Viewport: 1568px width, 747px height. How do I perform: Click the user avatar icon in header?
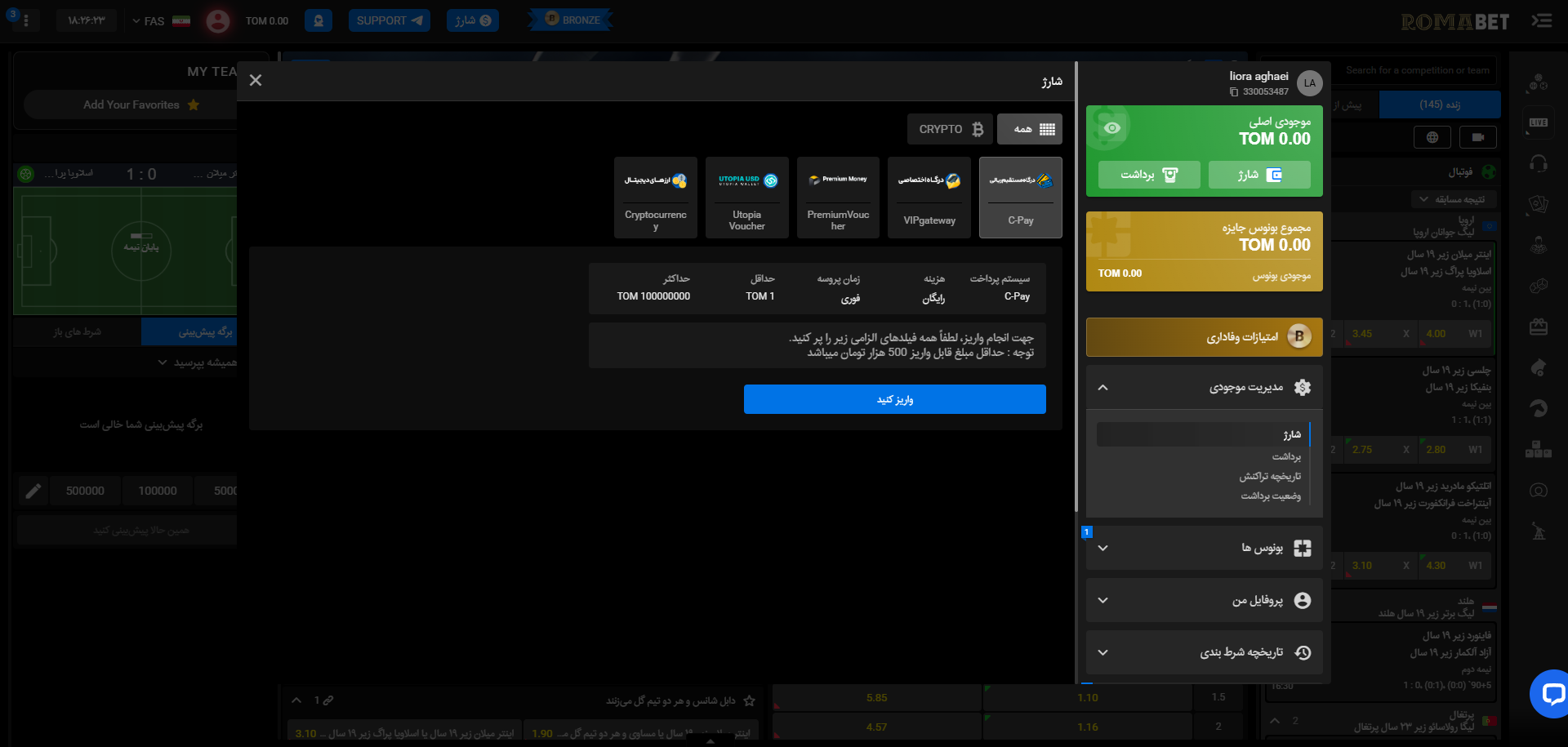[217, 20]
